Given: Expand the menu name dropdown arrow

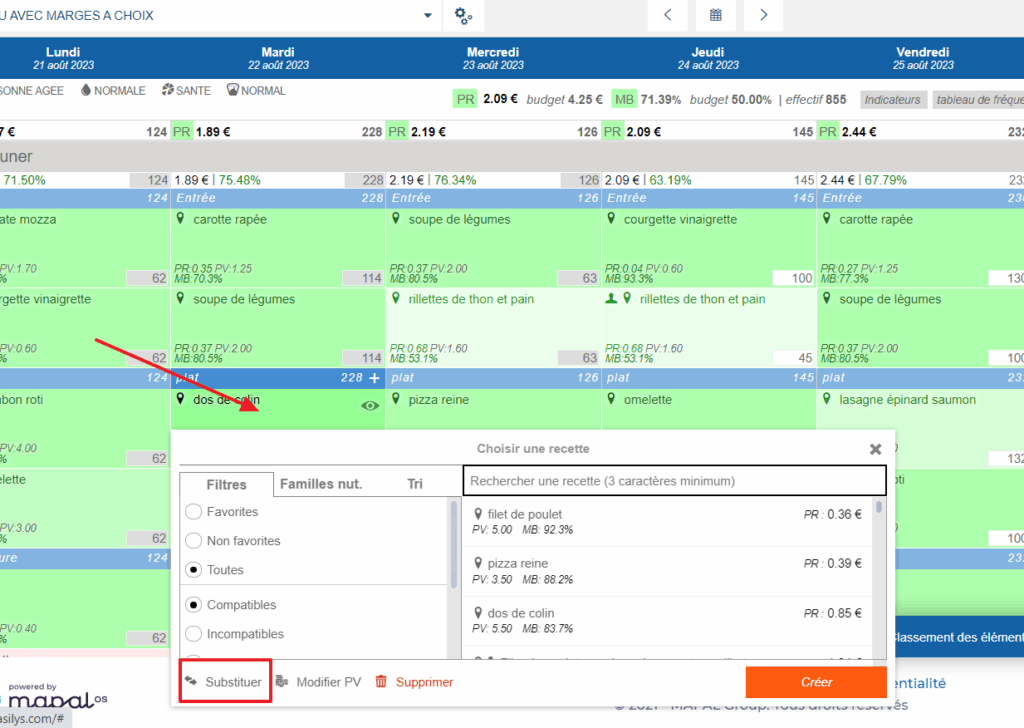Looking at the screenshot, I should click(428, 16).
